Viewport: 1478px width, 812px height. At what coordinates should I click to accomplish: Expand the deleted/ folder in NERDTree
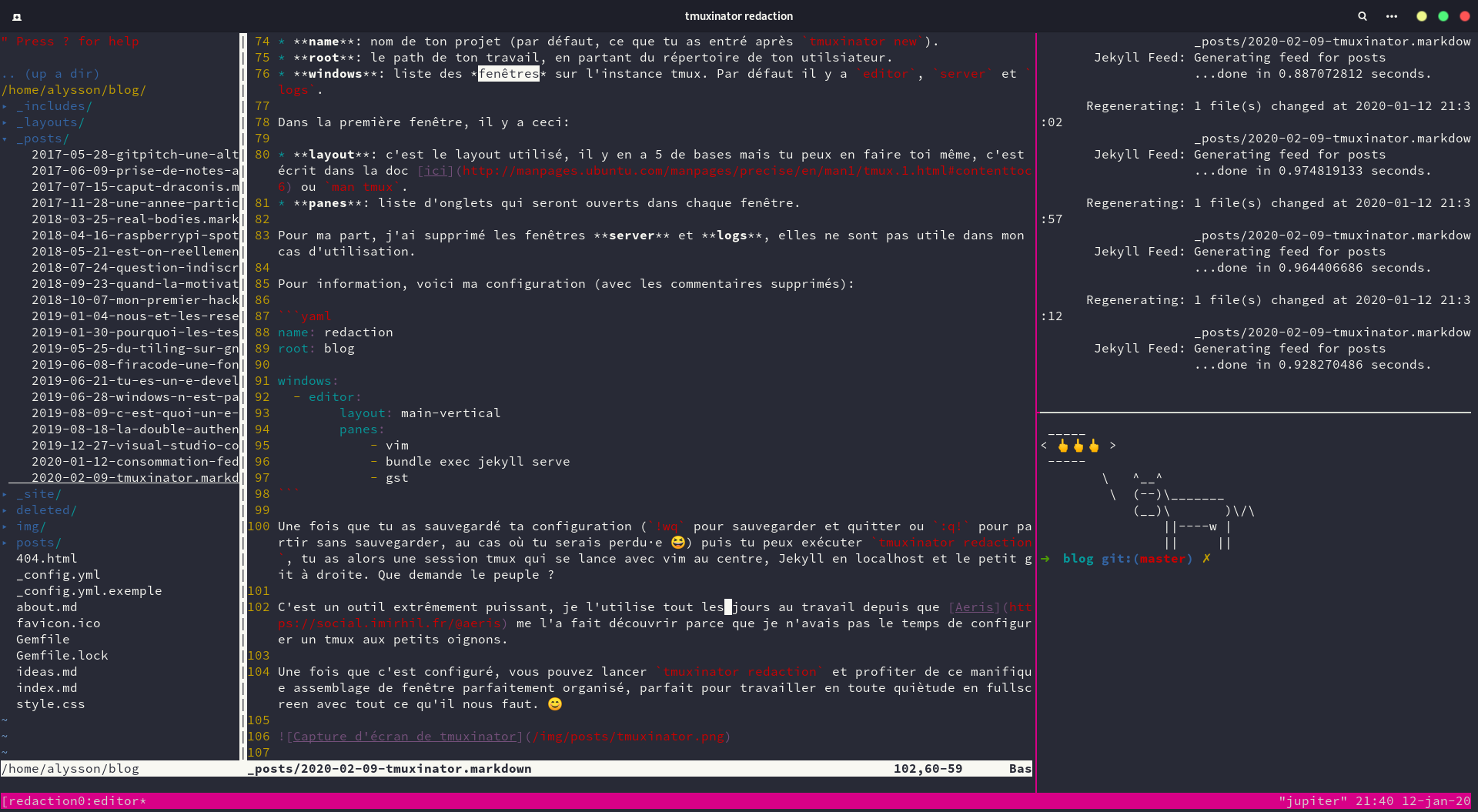[x=46, y=510]
